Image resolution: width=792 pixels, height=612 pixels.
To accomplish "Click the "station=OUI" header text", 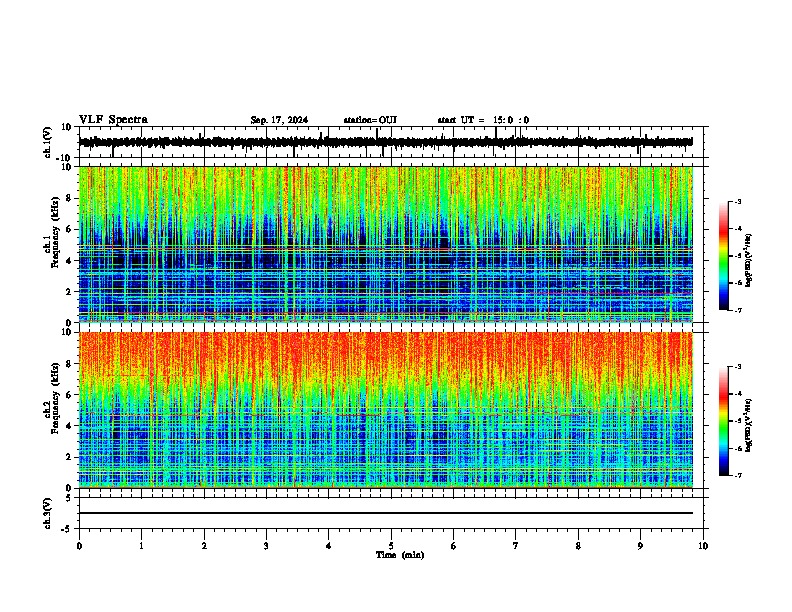I will [370, 120].
